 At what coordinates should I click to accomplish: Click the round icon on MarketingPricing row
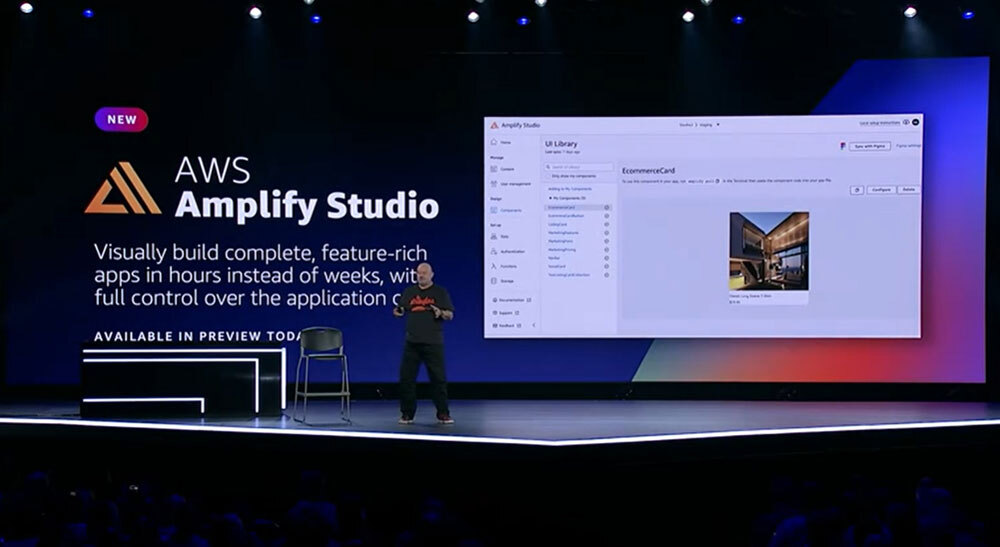coord(607,250)
